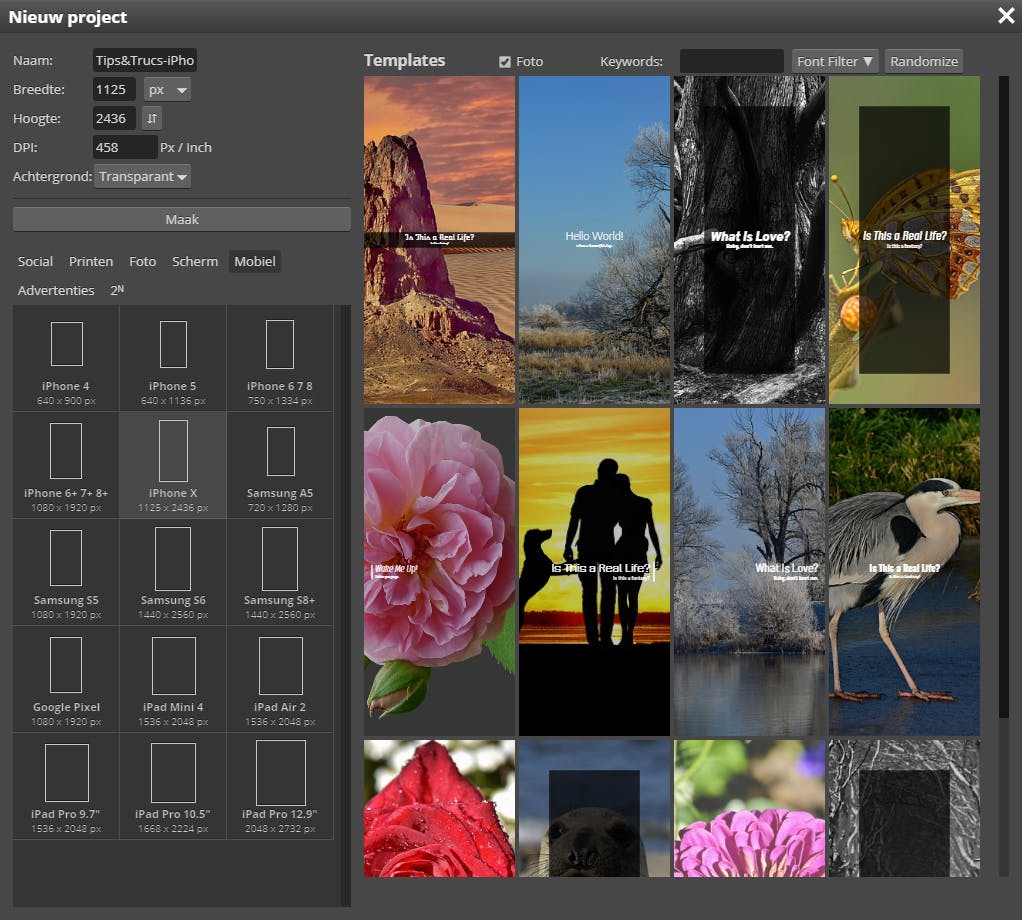Open the px unit dropdown

[x=167, y=90]
